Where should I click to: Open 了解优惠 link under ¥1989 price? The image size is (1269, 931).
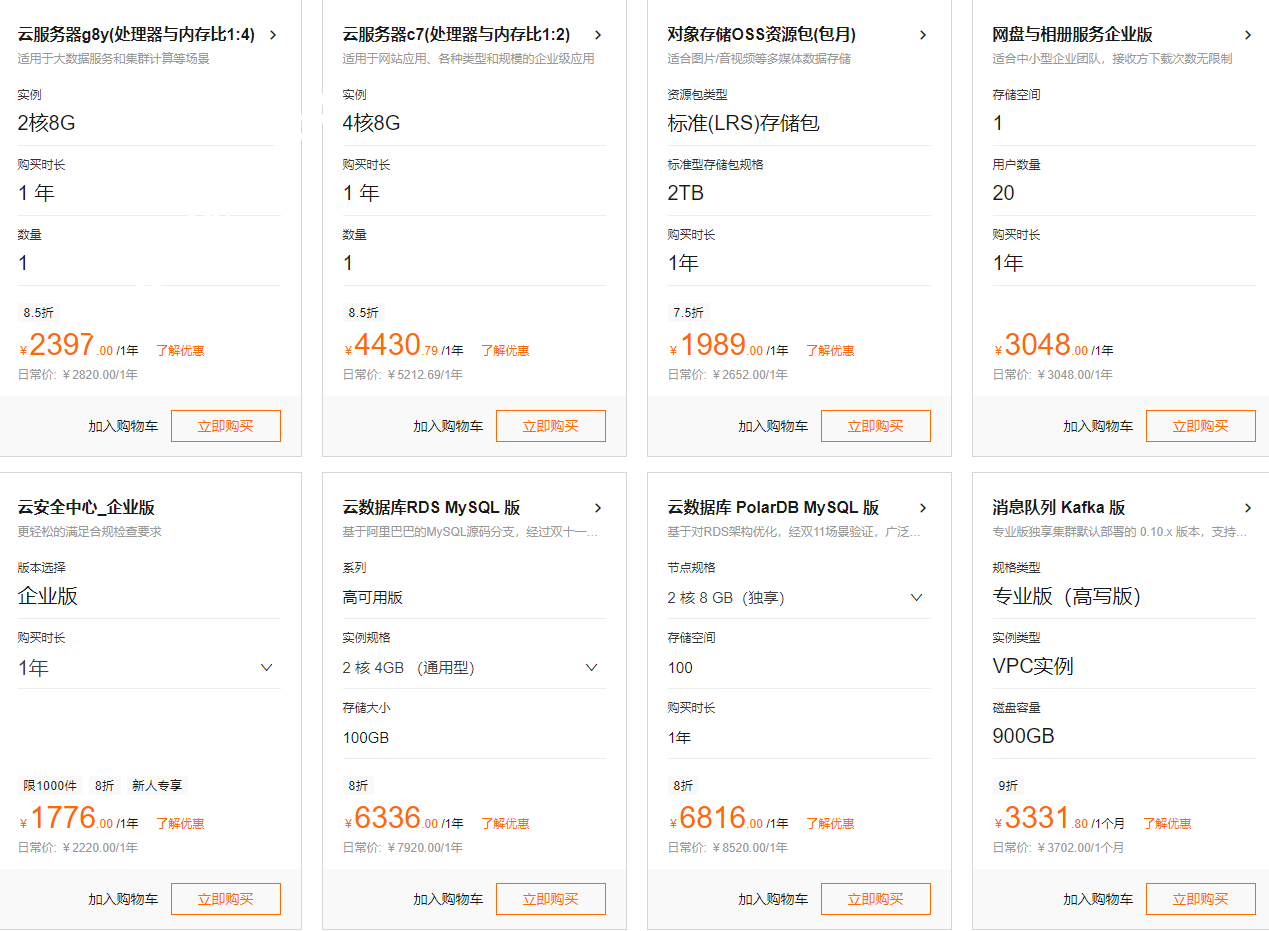[x=830, y=351]
